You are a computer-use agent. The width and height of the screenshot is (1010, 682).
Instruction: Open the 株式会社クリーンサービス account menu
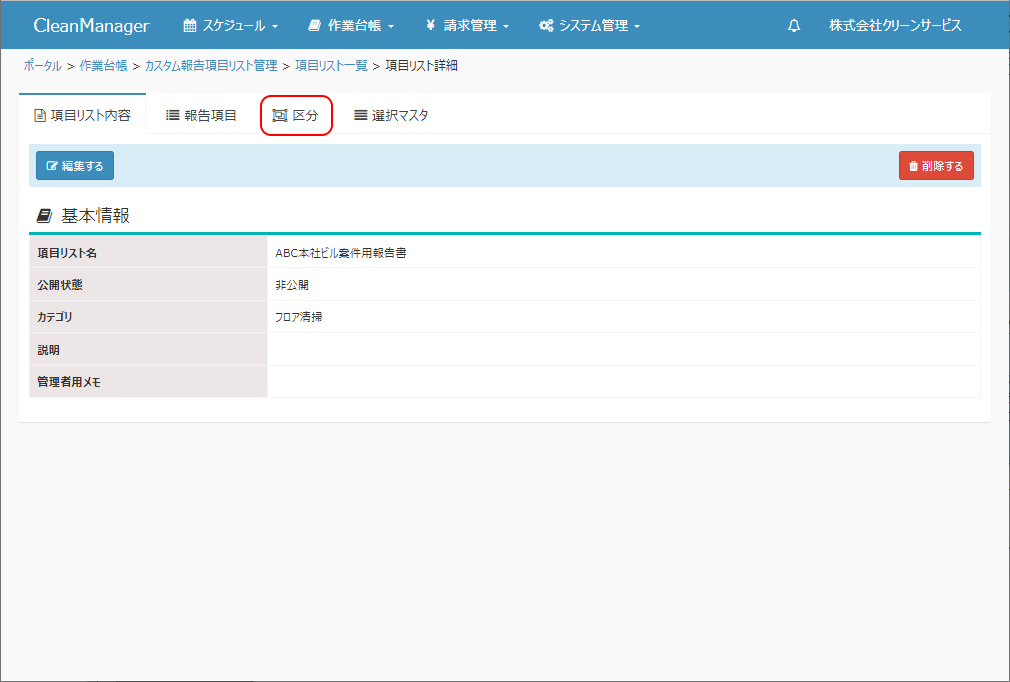(895, 26)
